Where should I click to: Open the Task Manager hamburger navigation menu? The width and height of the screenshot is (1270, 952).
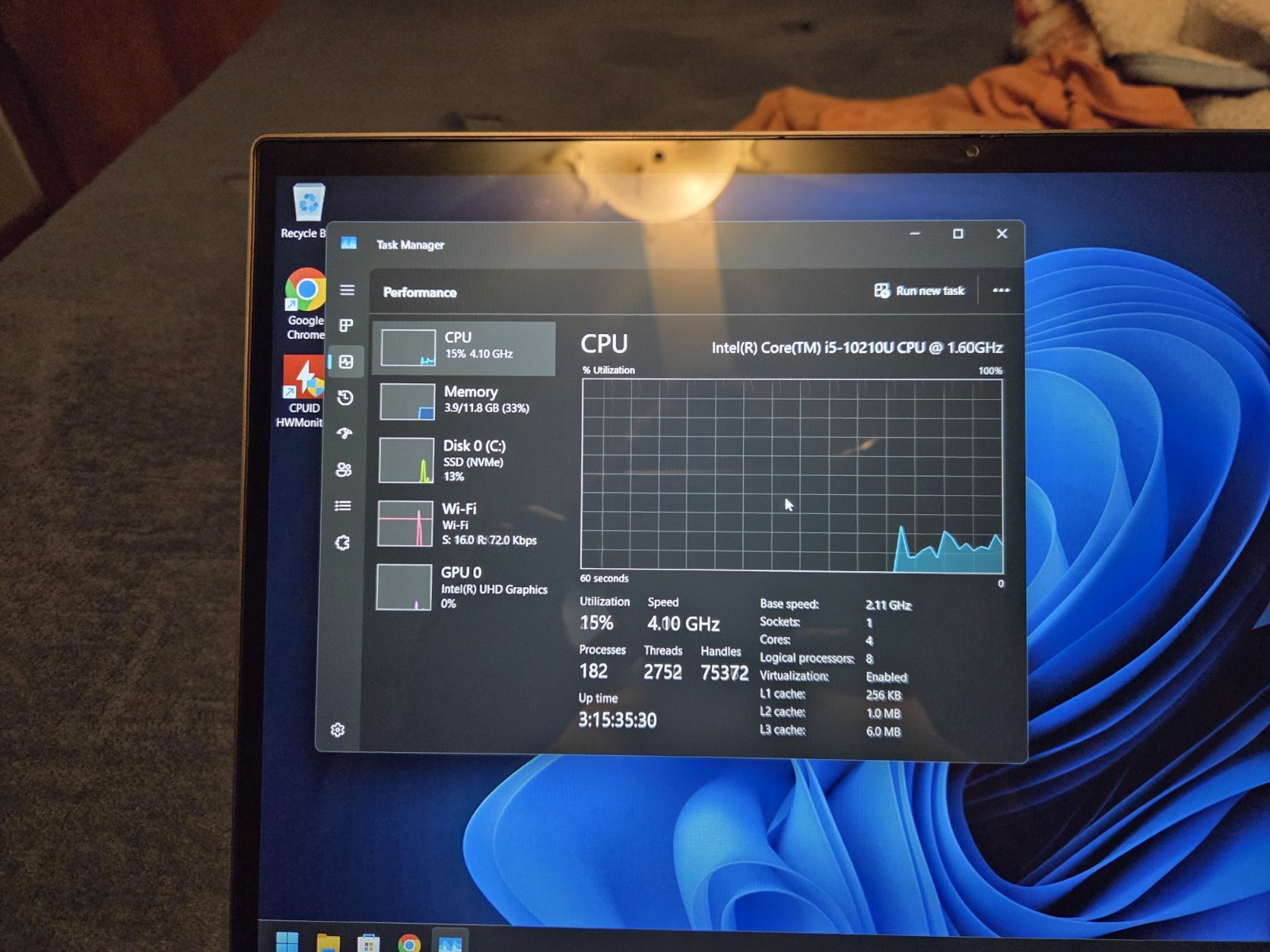[347, 290]
